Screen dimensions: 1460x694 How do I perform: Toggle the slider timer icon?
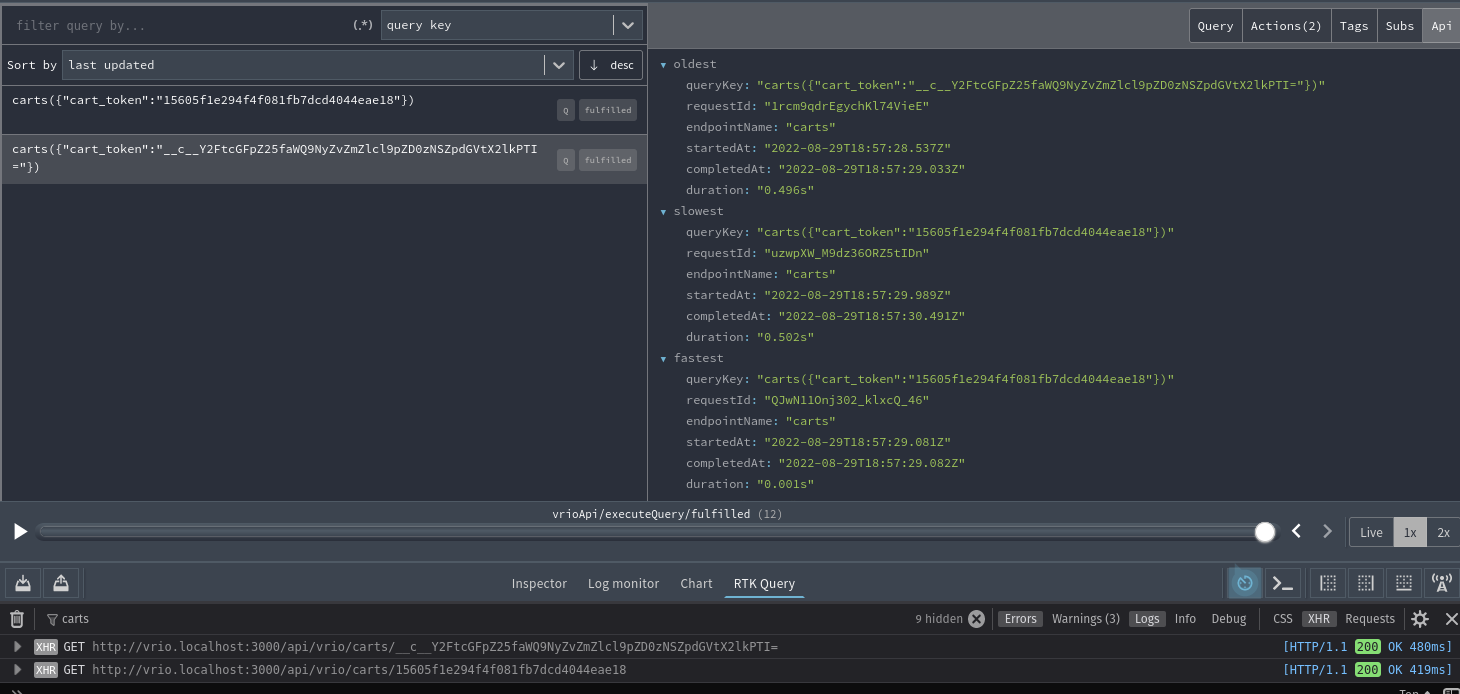1245,583
